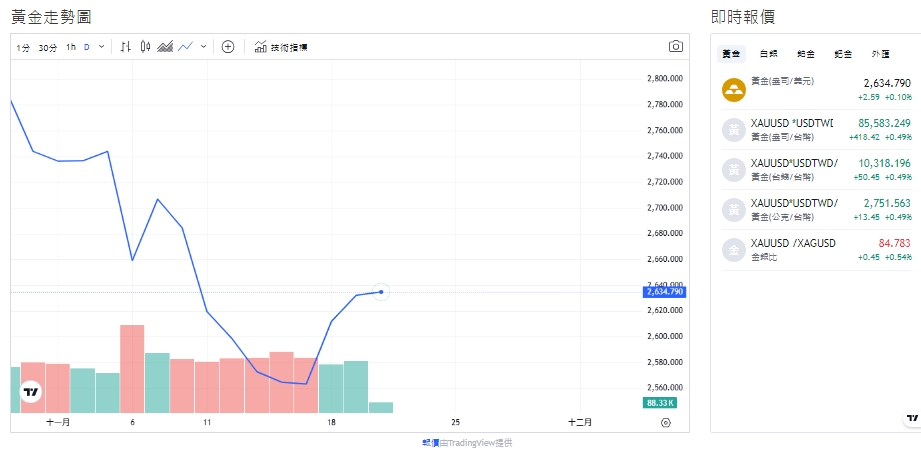Click the gold bars icon for 黃金(盎司/美元)

734,90
